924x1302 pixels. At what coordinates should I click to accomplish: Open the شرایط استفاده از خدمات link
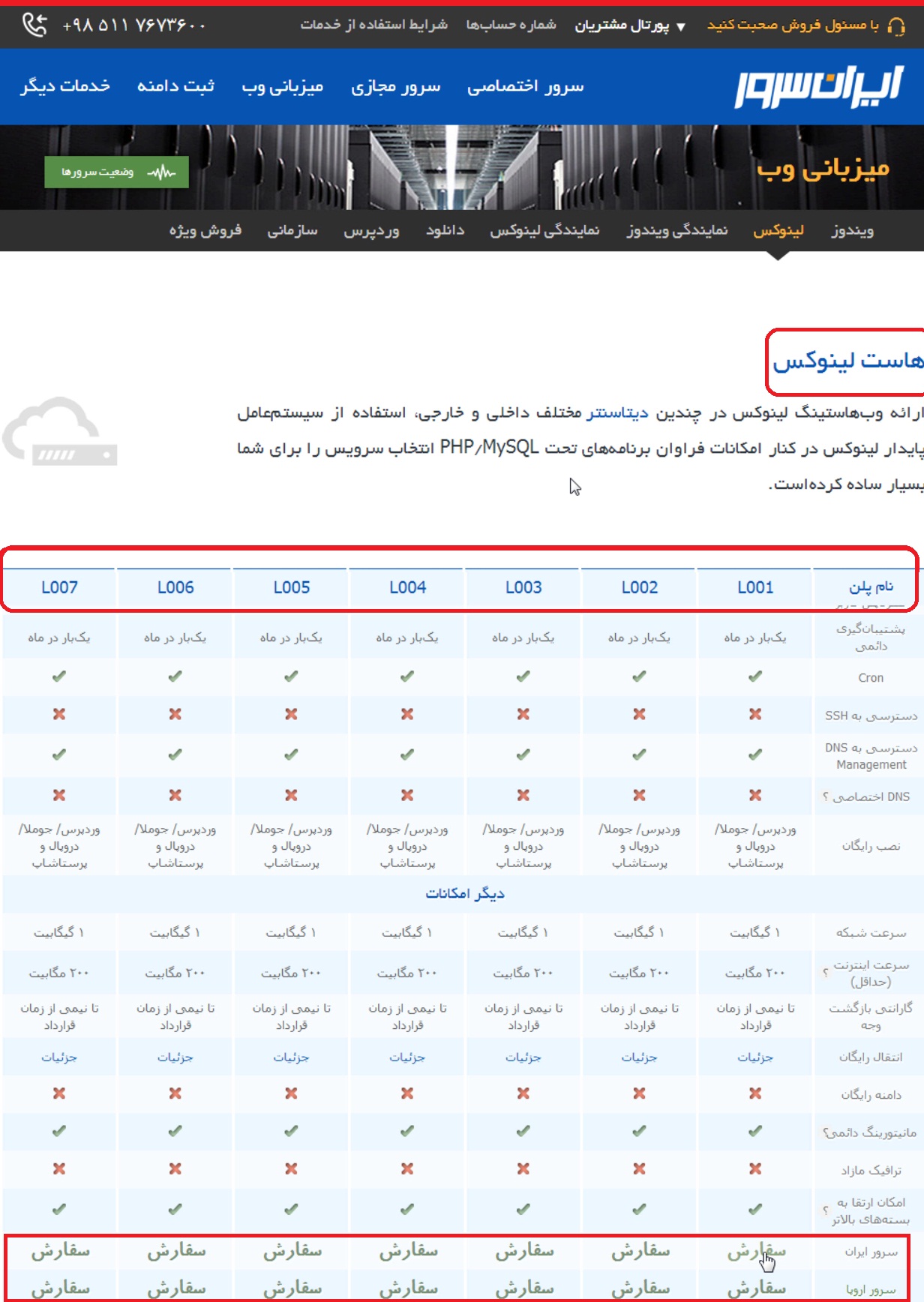[374, 25]
